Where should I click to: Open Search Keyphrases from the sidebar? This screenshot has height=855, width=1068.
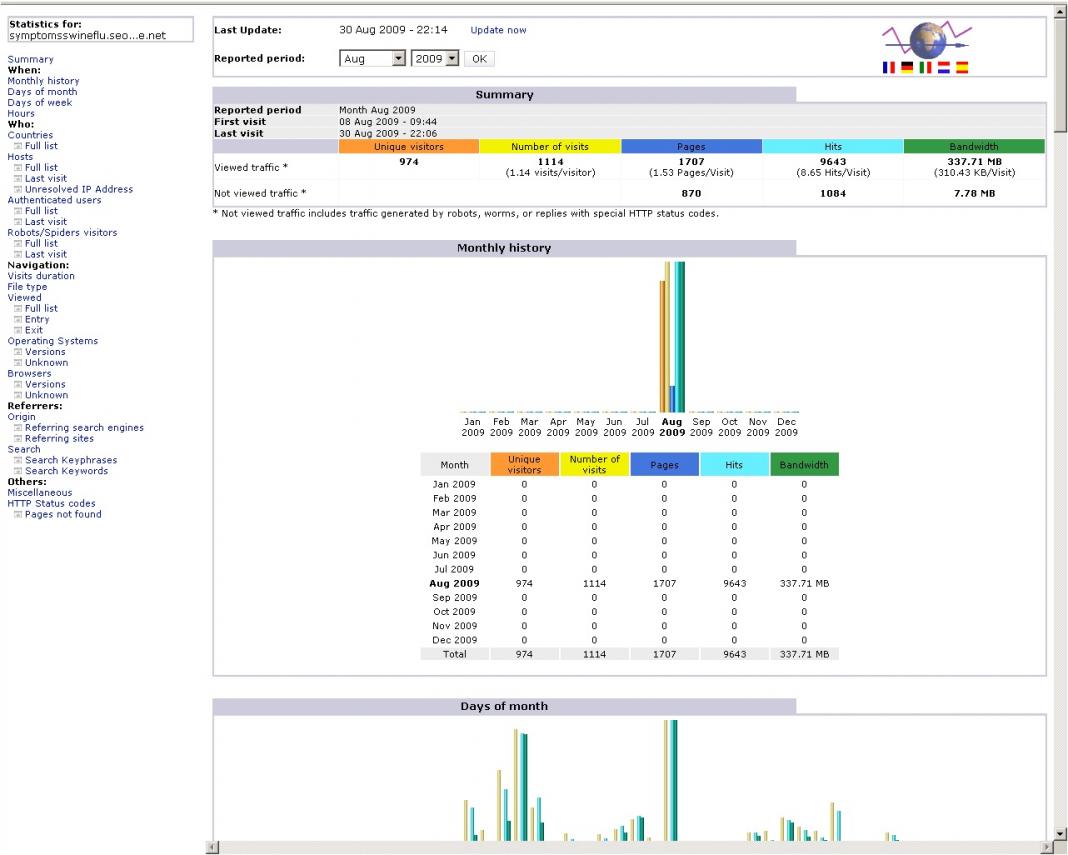point(71,460)
